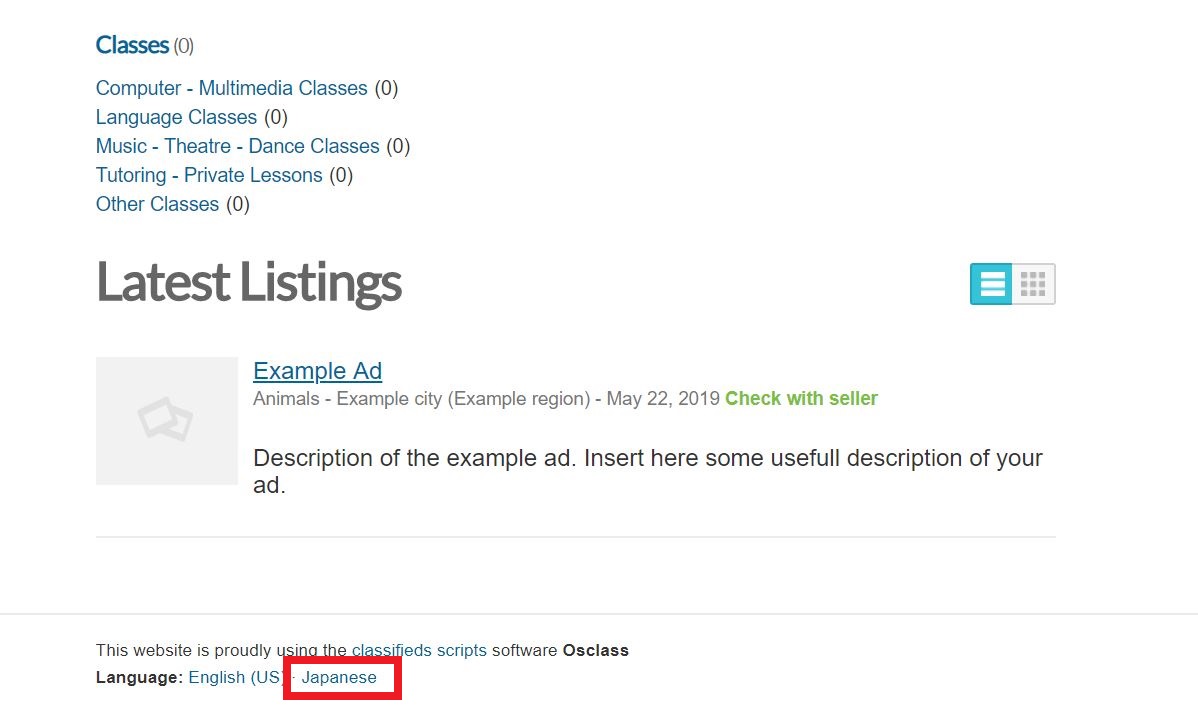The width and height of the screenshot is (1198, 718).
Task: Click the (0) count beside Classes heading
Action: [x=183, y=46]
